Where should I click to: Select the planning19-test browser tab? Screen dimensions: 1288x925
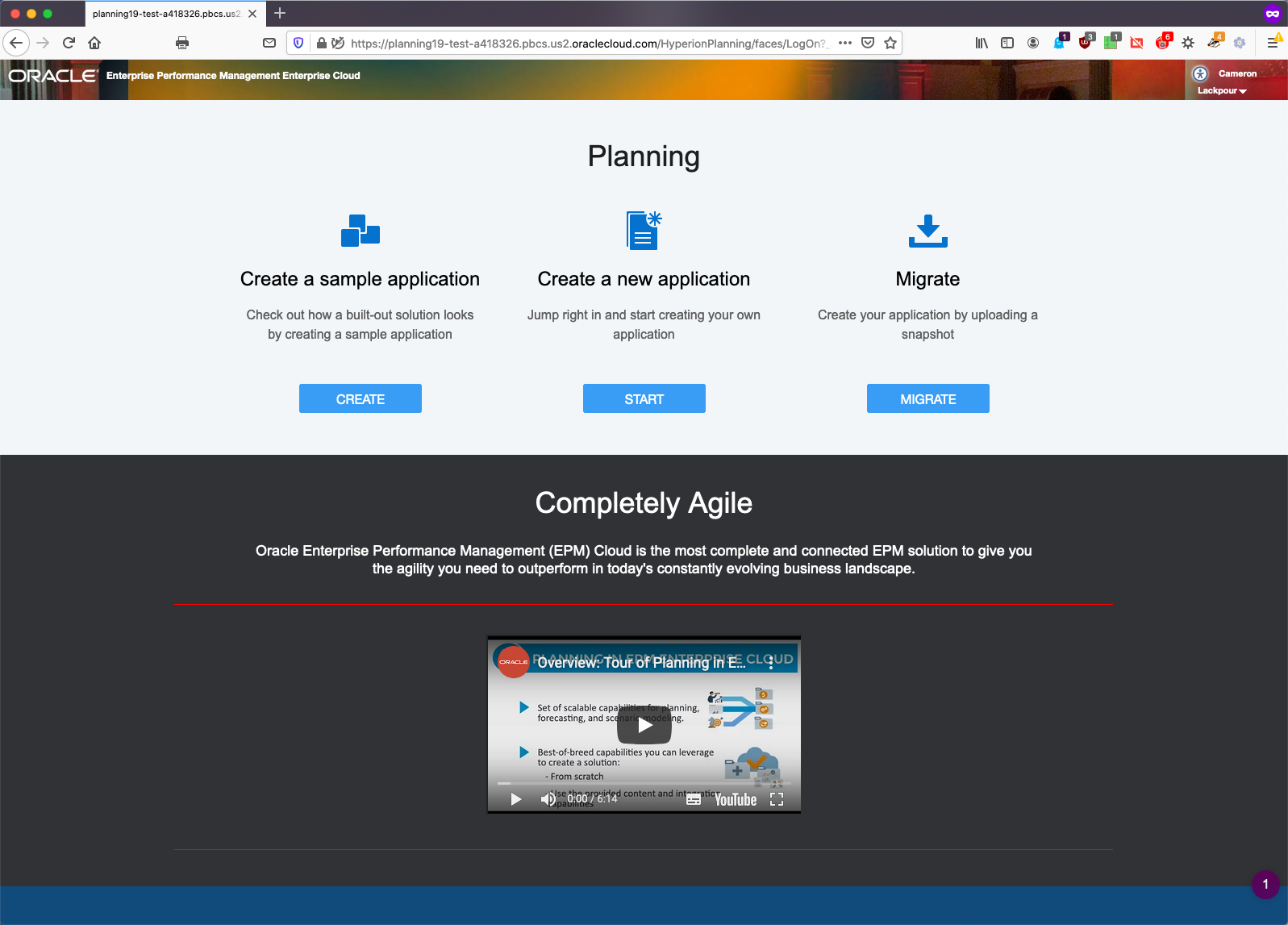166,14
